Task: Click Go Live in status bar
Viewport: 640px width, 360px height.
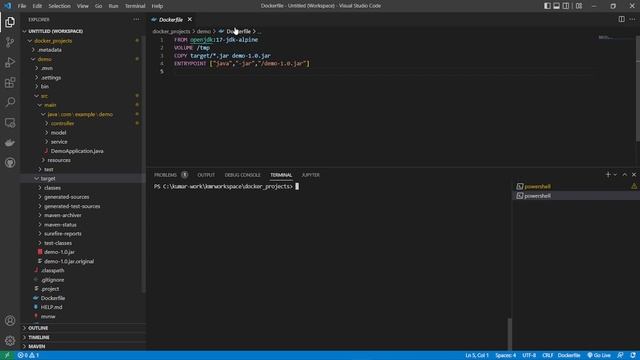Action: point(599,355)
